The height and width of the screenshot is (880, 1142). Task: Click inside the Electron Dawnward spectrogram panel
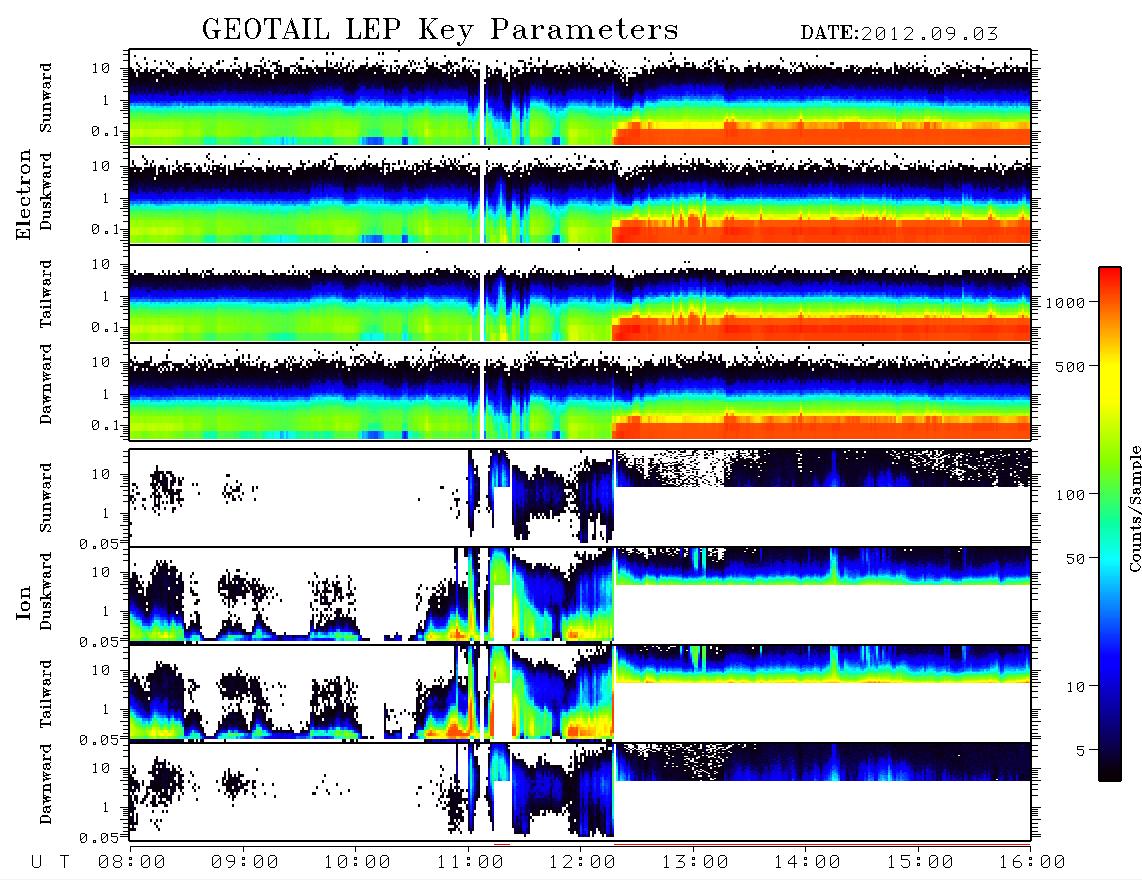click(x=580, y=391)
